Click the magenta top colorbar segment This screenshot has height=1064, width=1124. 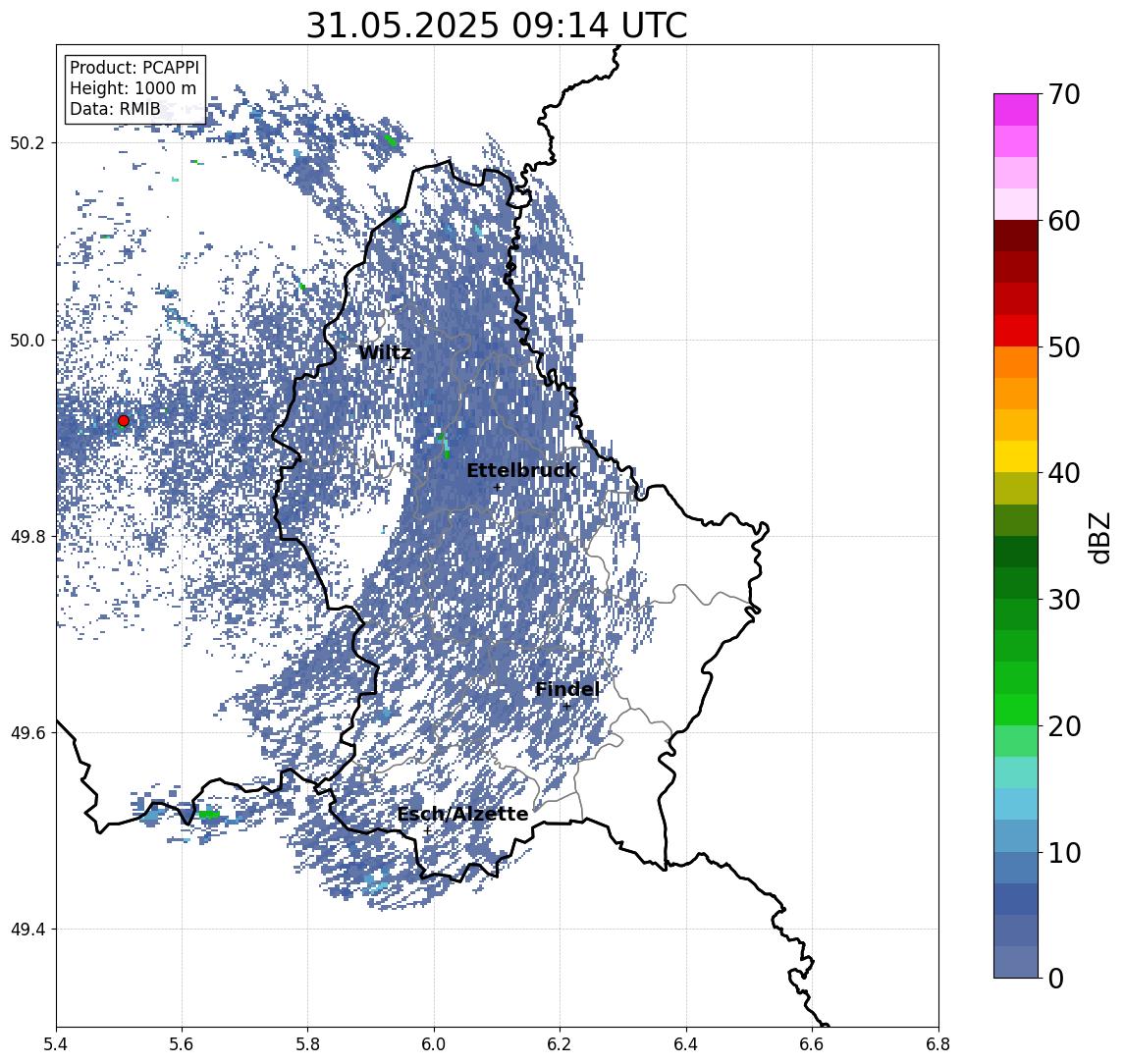pos(1016,110)
